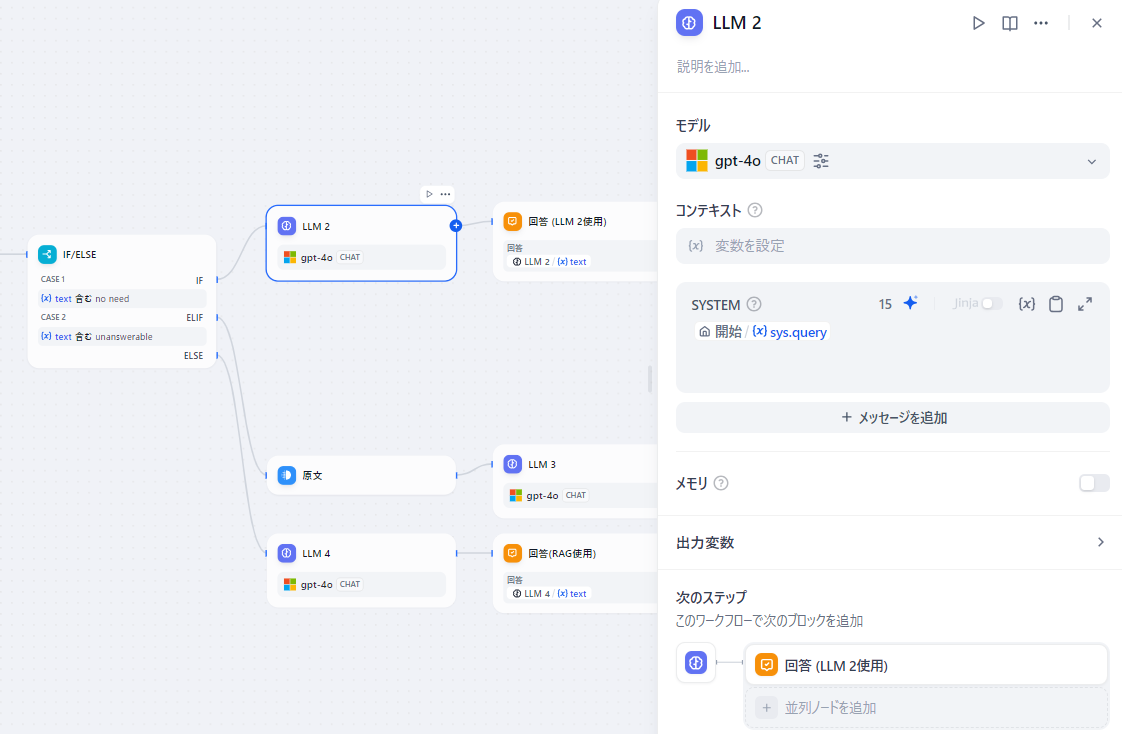Viewport: 1122px width, 734px height.
Task: Click the SYSTEM prompt help icon
Action: [x=753, y=305]
